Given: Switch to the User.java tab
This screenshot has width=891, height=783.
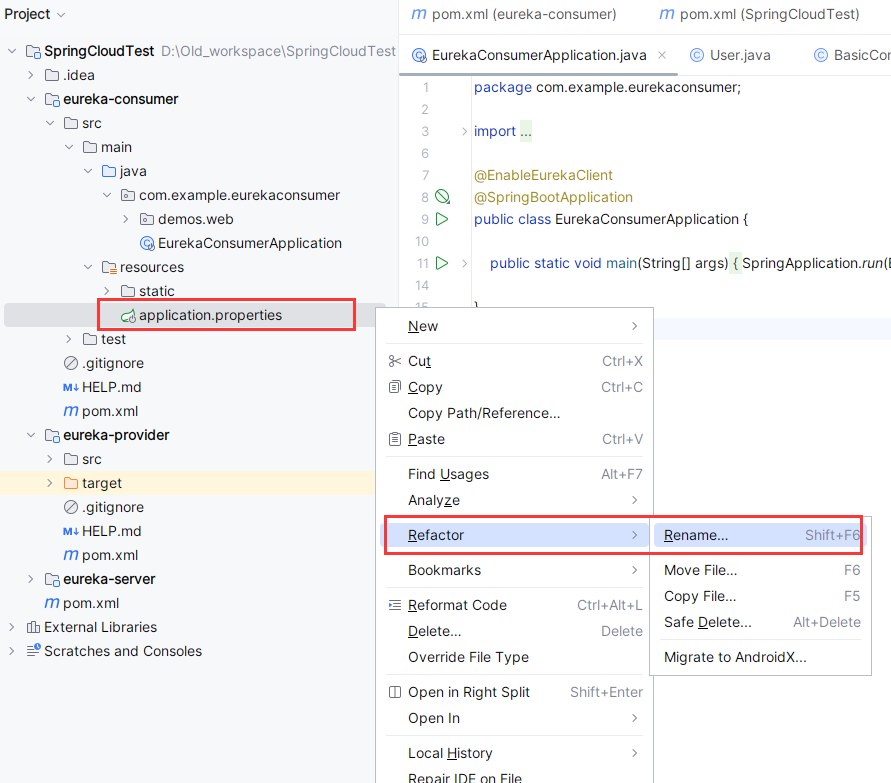Looking at the screenshot, I should coord(730,55).
